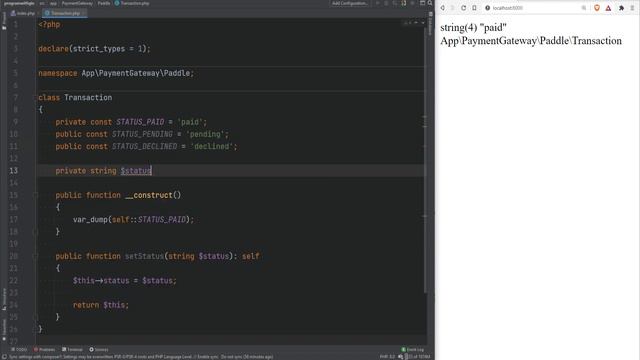The width and height of the screenshot is (640, 360).
Task: Open the Project tool window sidebar
Action: click(4, 20)
